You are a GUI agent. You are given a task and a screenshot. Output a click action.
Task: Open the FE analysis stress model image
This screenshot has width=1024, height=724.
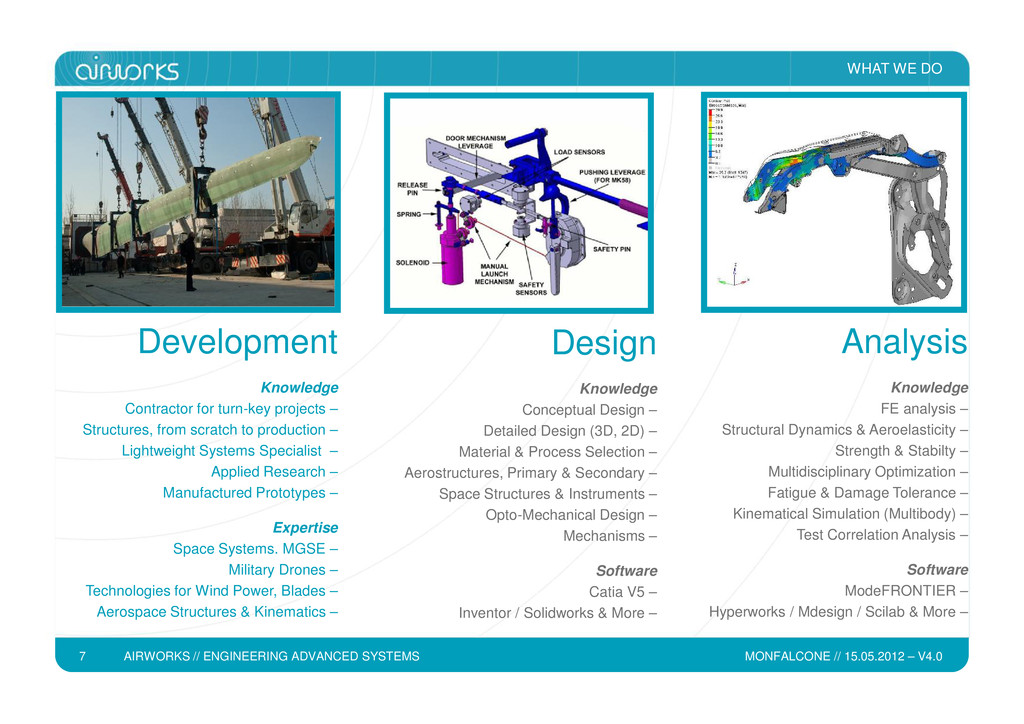(x=833, y=202)
